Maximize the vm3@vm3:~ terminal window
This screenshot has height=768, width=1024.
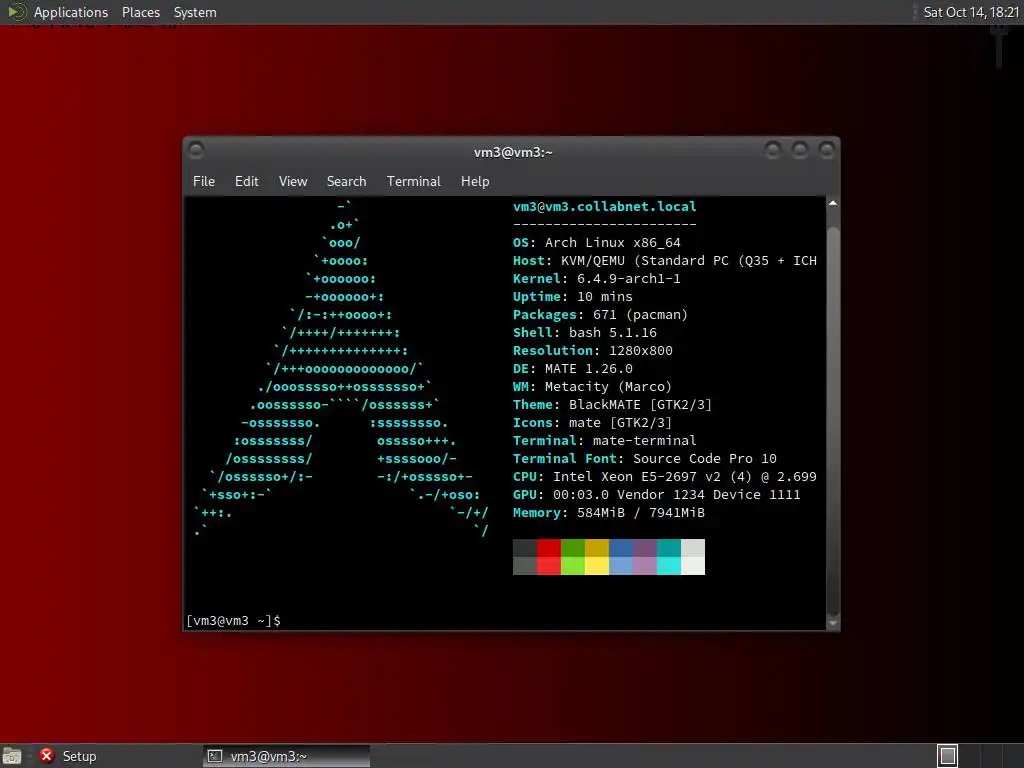[x=799, y=150]
